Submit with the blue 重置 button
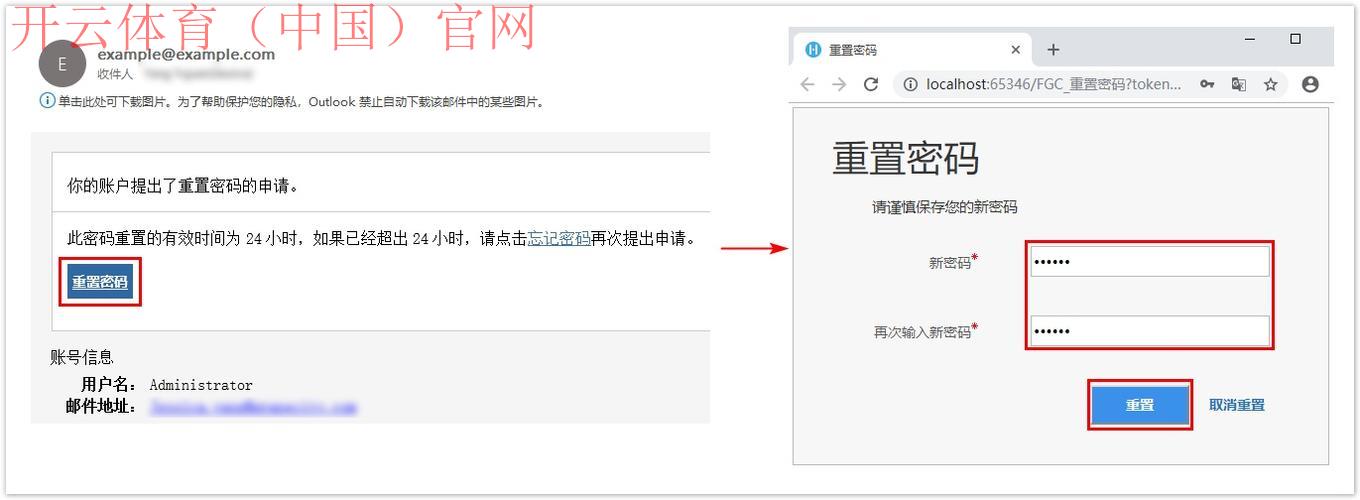1360x500 pixels. [1140, 405]
